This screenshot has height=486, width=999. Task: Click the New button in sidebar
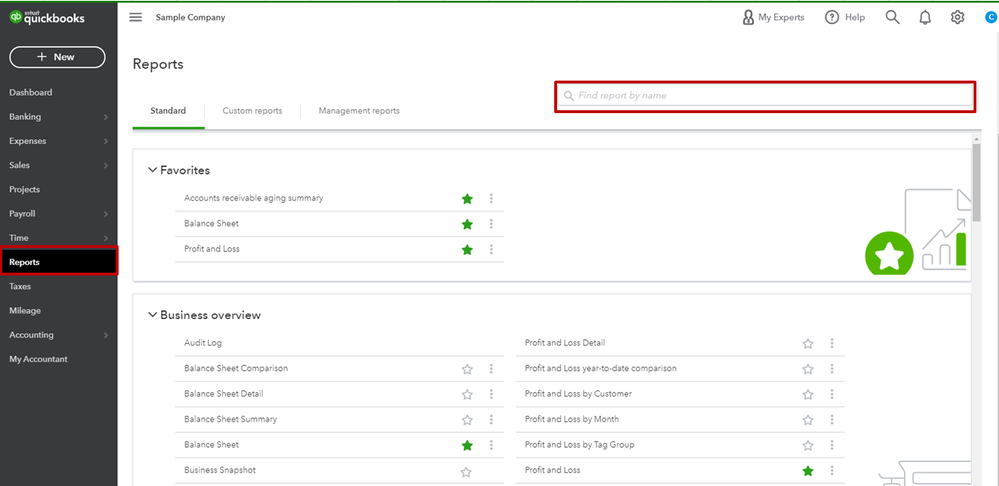57,57
